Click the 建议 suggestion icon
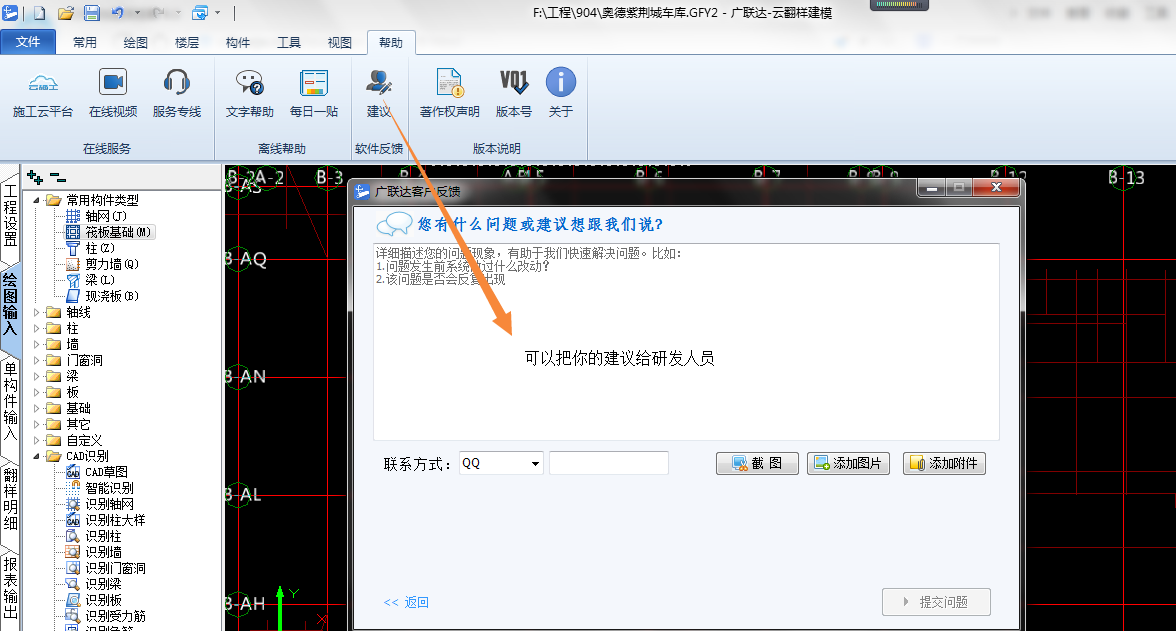The image size is (1176, 631). coord(379,82)
